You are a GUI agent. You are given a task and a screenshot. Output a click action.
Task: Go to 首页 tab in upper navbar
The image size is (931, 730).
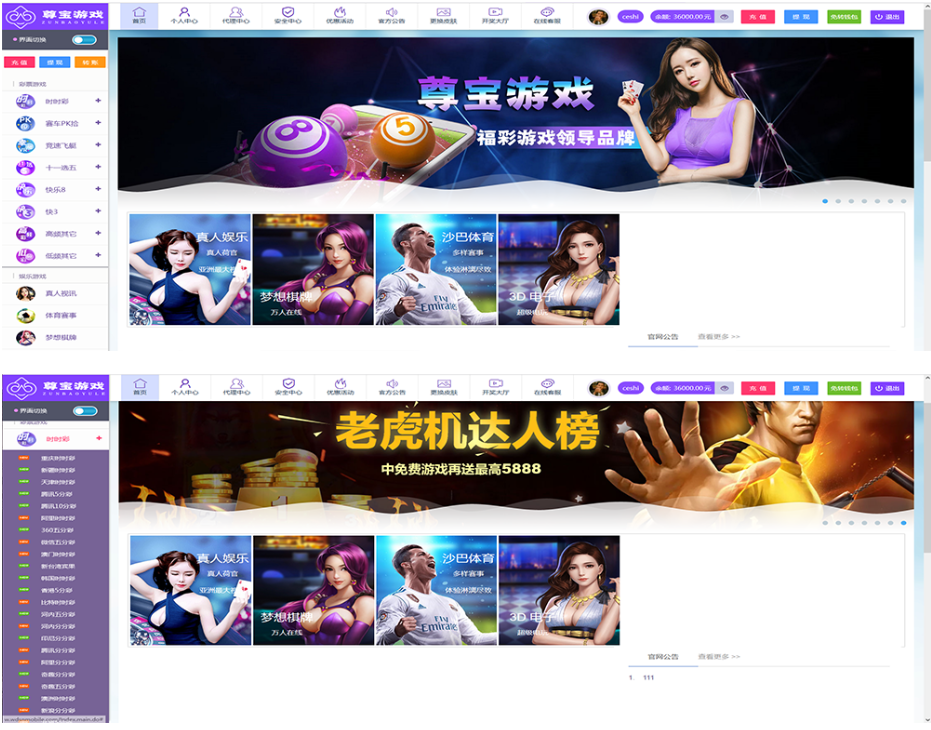click(x=140, y=15)
